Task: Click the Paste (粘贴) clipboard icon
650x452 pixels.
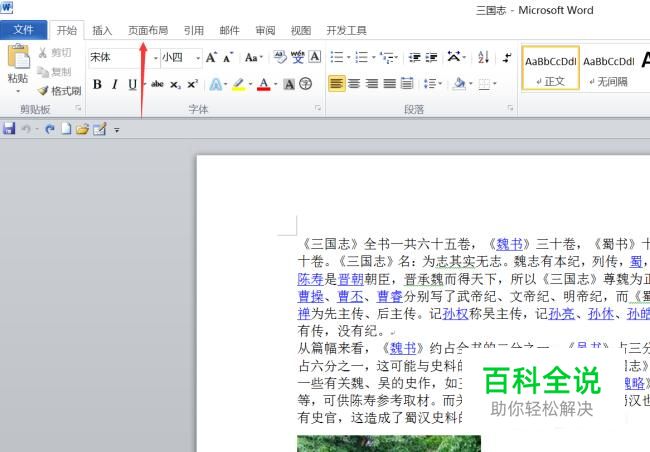Action: [x=18, y=60]
